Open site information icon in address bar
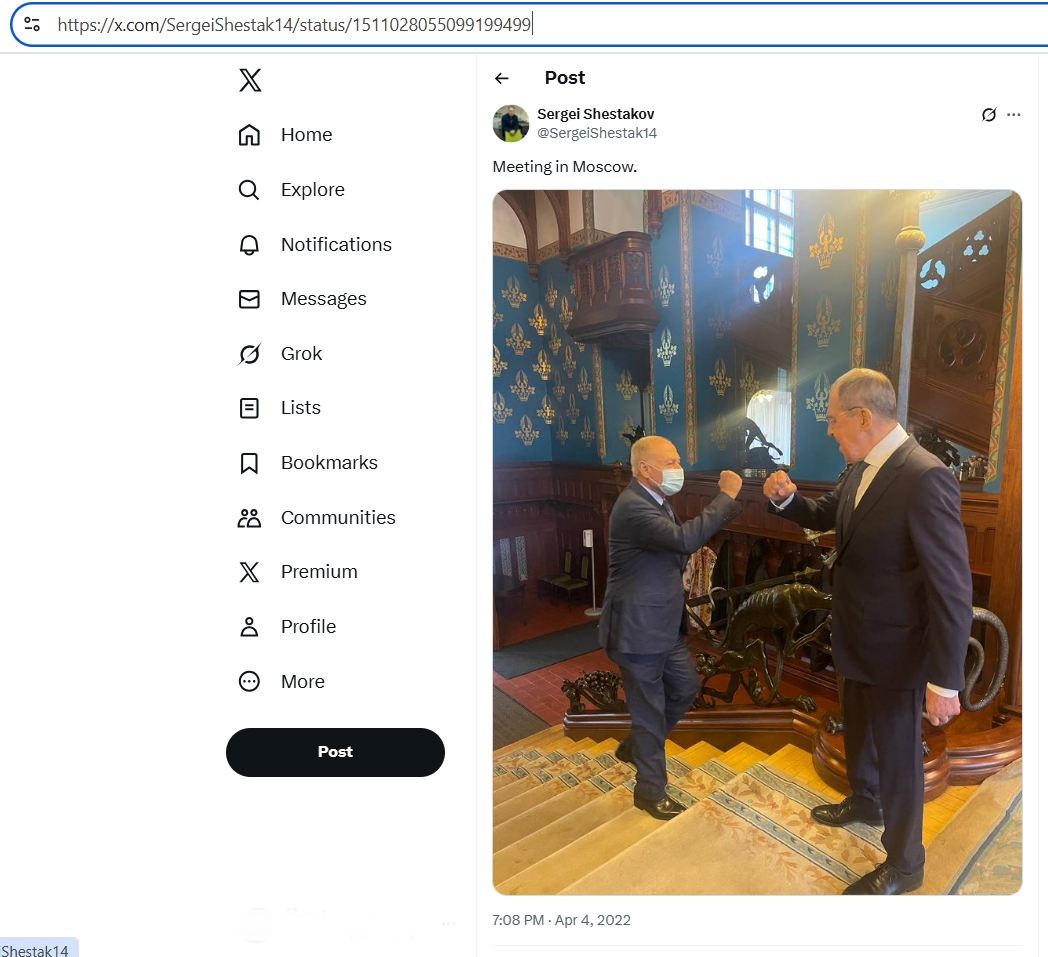The width and height of the screenshot is (1048, 957). 32,24
